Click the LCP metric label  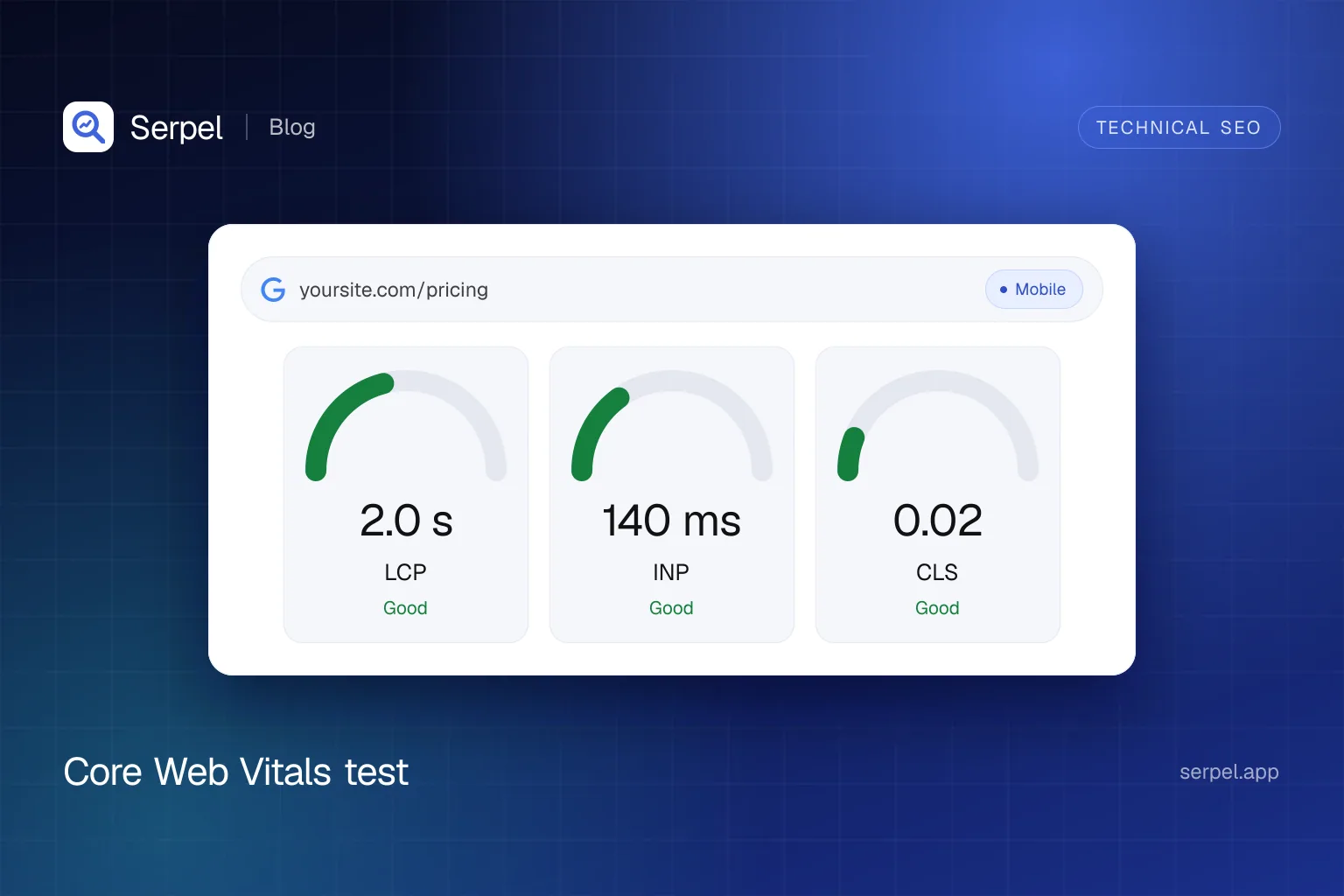pos(405,572)
